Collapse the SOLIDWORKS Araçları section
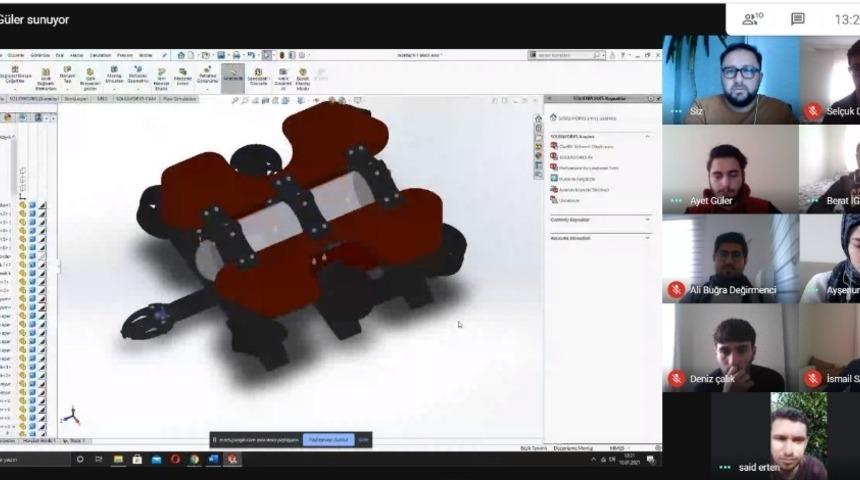Viewport: 860px width, 480px height. [x=647, y=135]
